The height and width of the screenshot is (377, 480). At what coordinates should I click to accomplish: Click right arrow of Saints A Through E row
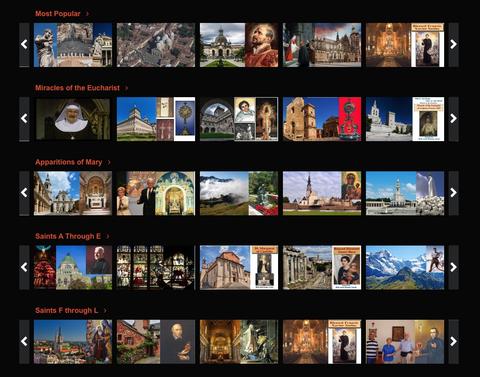[453, 267]
